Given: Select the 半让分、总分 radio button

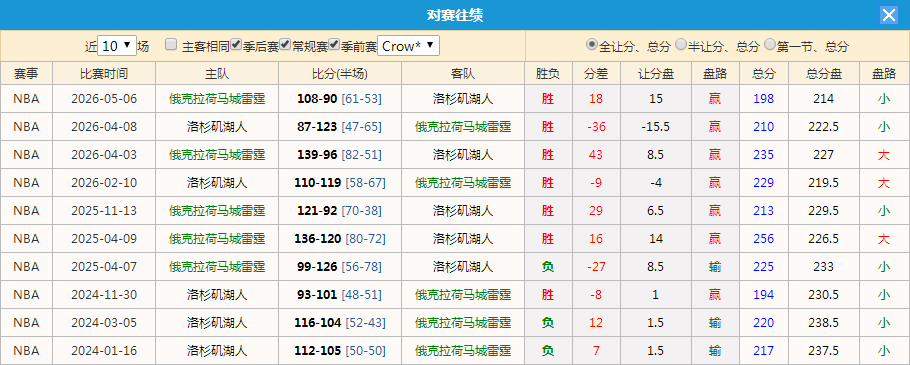Looking at the screenshot, I should 681,45.
